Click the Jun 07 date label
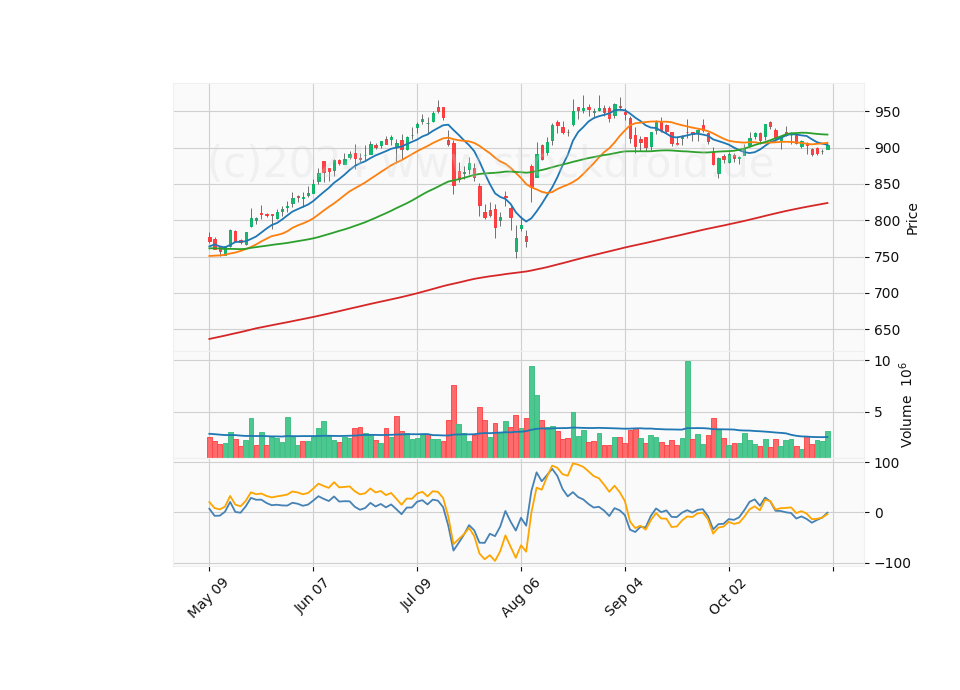The width and height of the screenshot is (960, 690). 312,596
